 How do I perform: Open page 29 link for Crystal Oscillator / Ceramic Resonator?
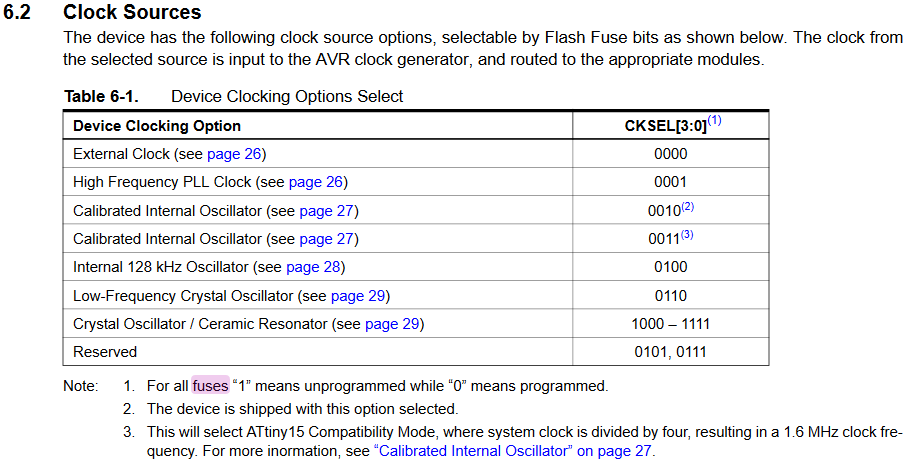pos(392,324)
